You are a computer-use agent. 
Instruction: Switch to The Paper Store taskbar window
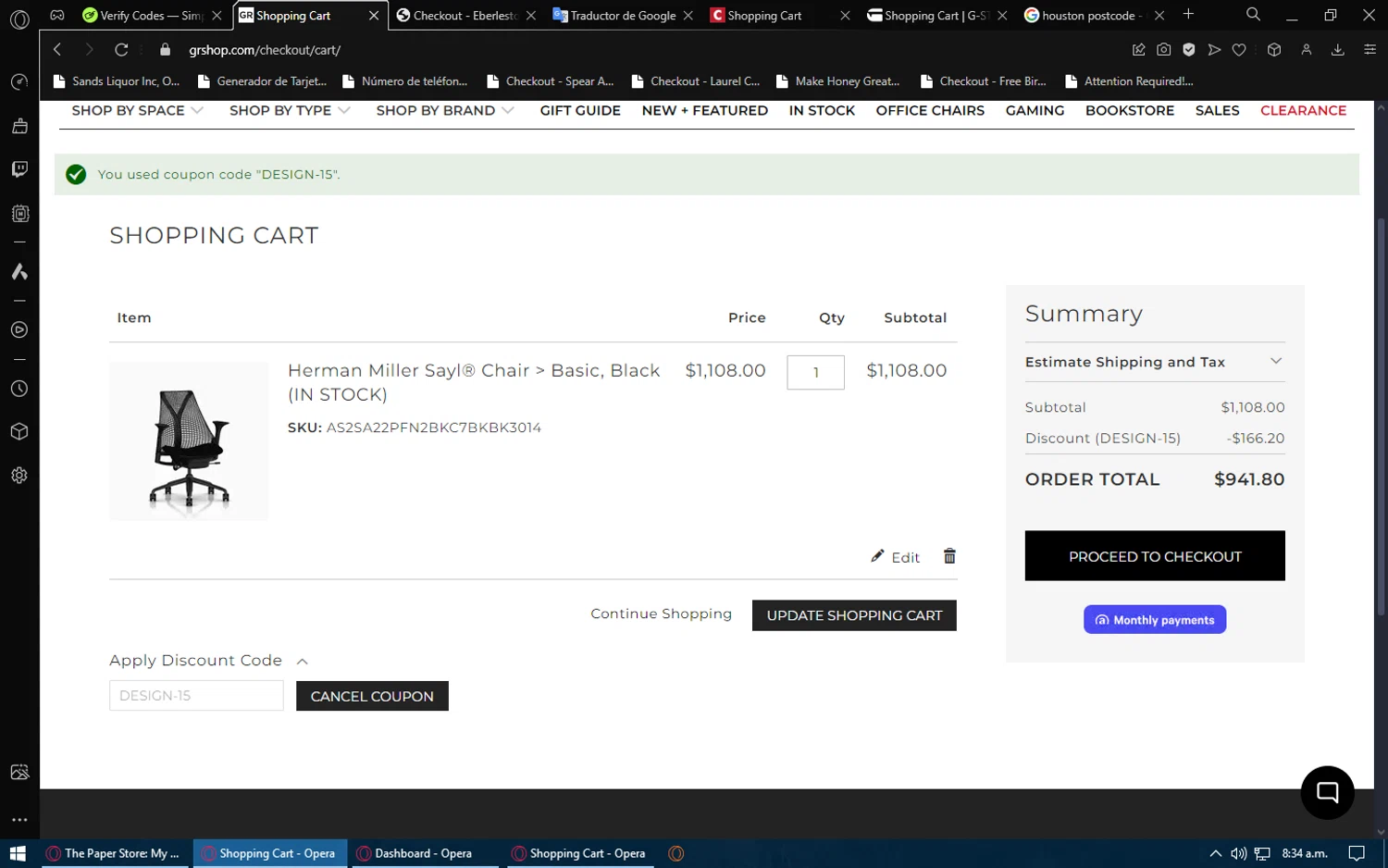(115, 853)
